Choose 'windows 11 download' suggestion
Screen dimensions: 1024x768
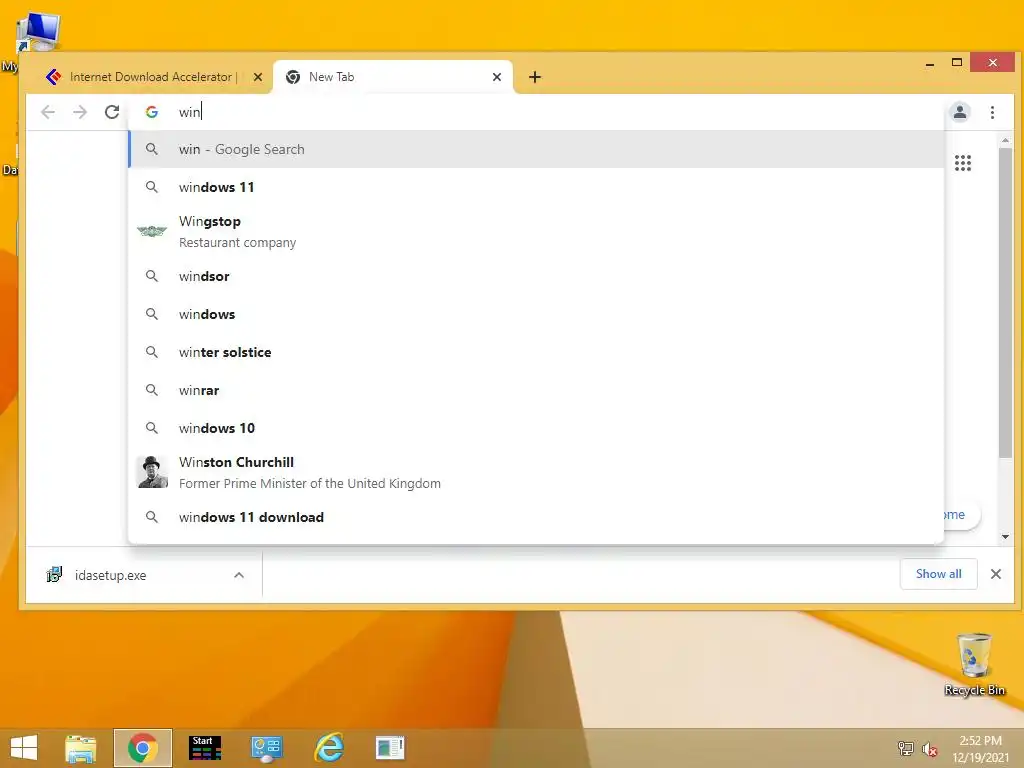coord(536,517)
